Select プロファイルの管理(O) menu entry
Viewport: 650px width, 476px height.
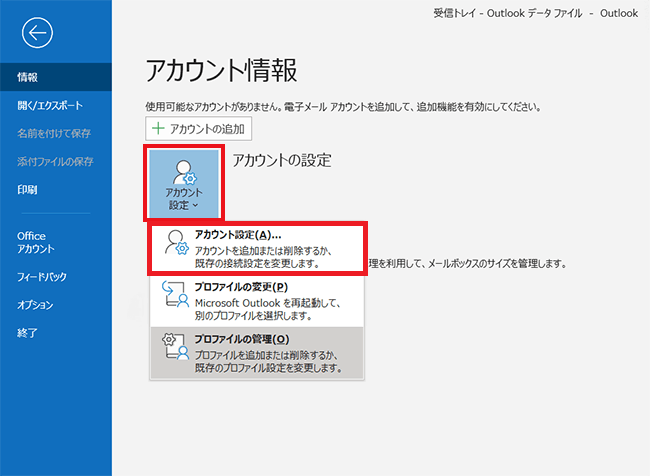(257, 353)
